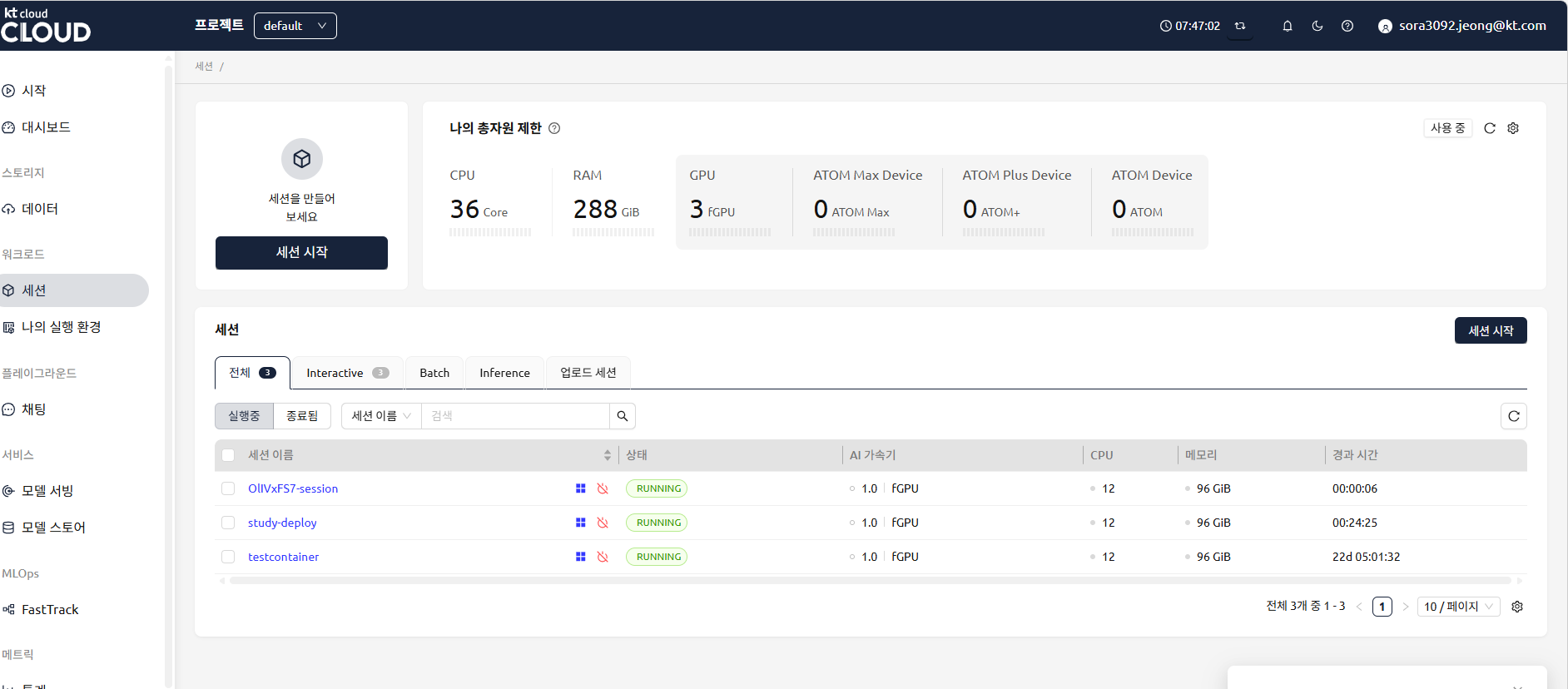Image resolution: width=1568 pixels, height=689 pixels.
Task: Open 10 / 페이지 page size dropdown
Action: pos(1459,607)
